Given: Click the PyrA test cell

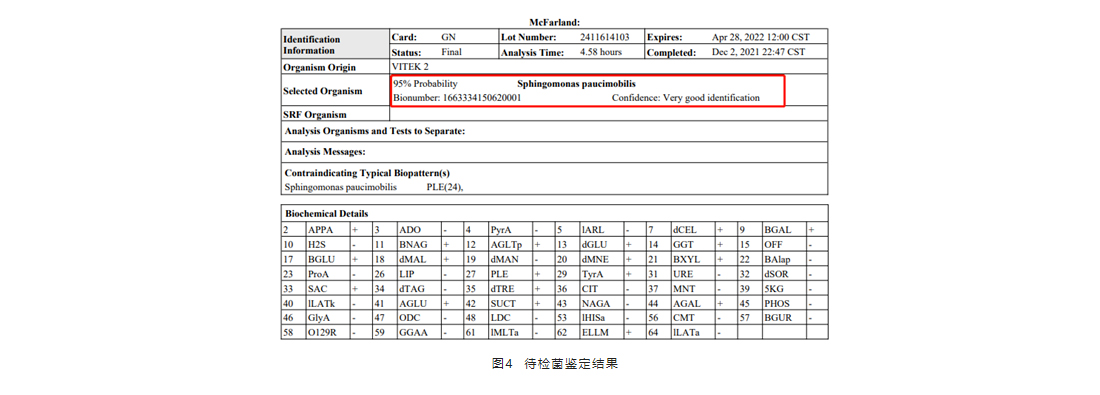Looking at the screenshot, I should pos(510,229).
